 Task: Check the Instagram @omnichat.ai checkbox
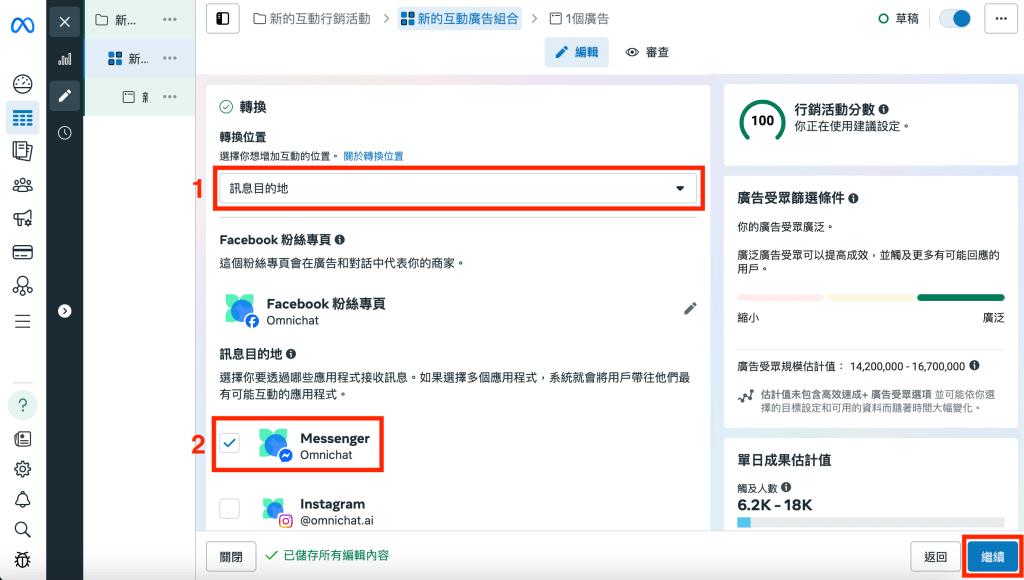230,509
